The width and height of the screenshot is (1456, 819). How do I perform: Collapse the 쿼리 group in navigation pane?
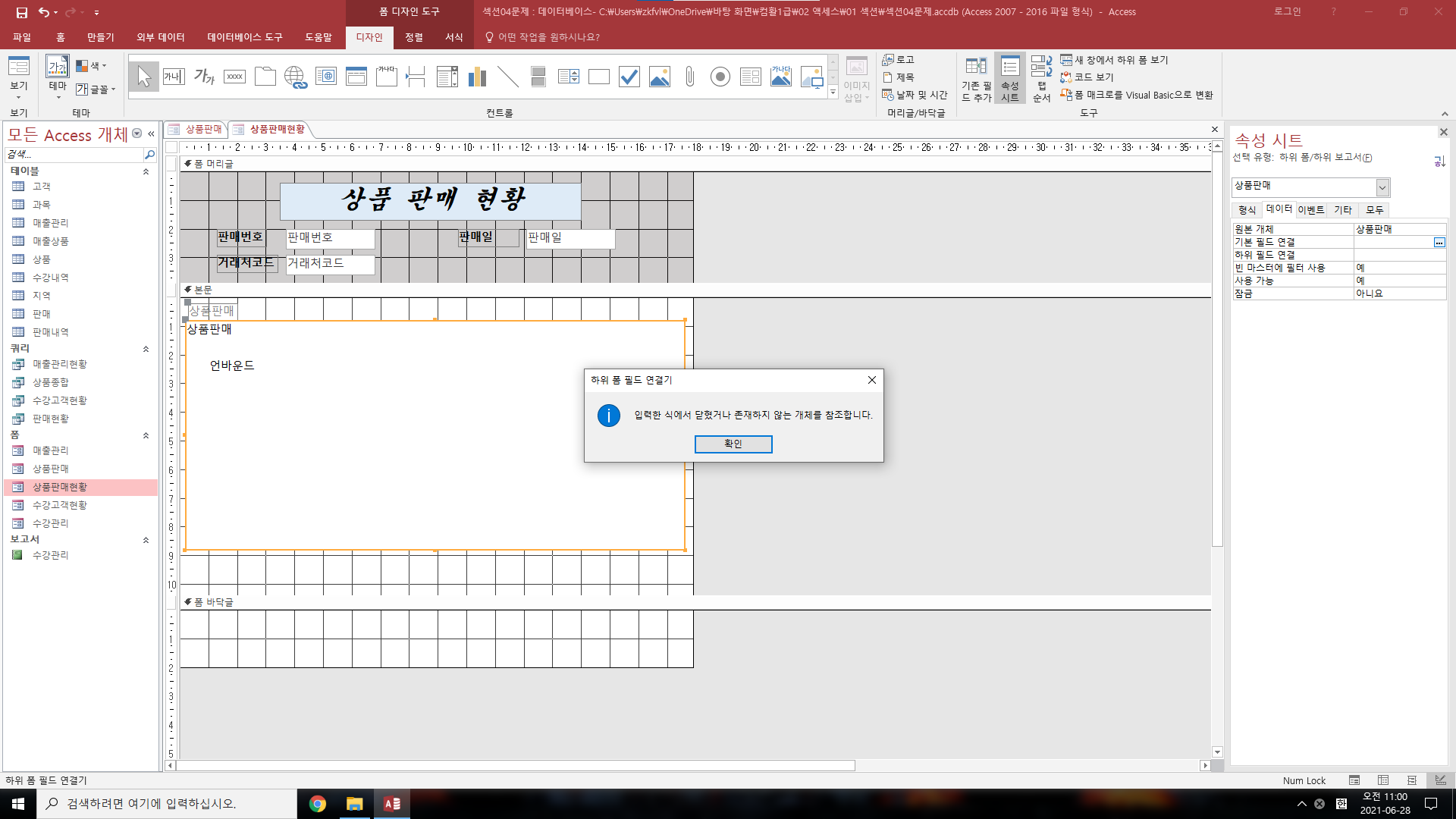(x=146, y=350)
